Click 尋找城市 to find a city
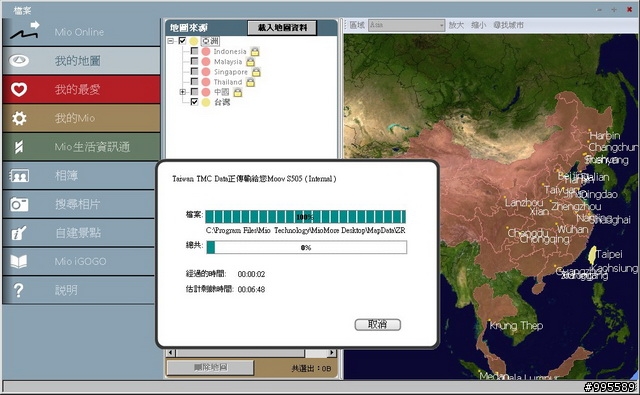 (x=508, y=25)
